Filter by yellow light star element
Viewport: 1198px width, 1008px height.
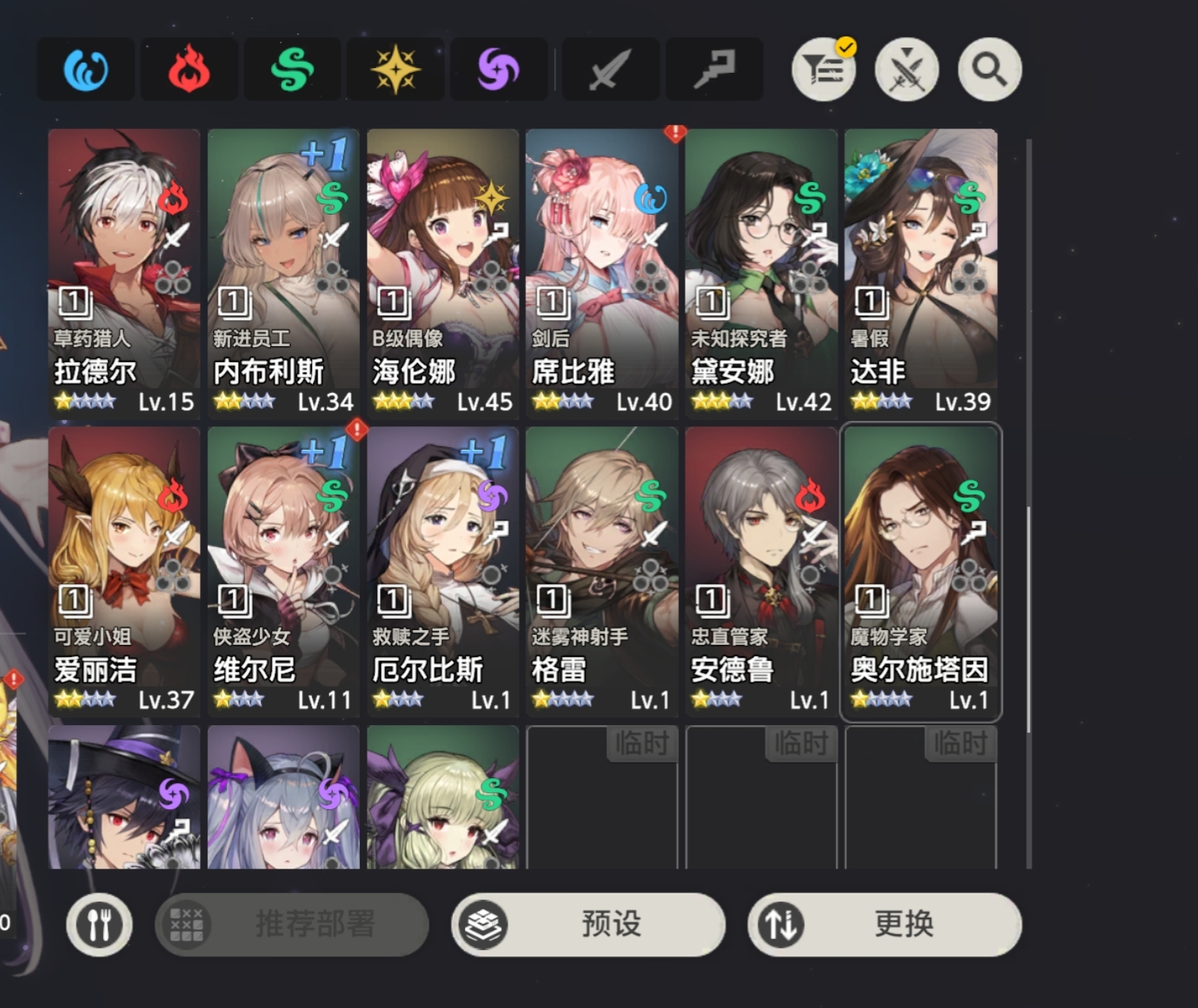395,70
